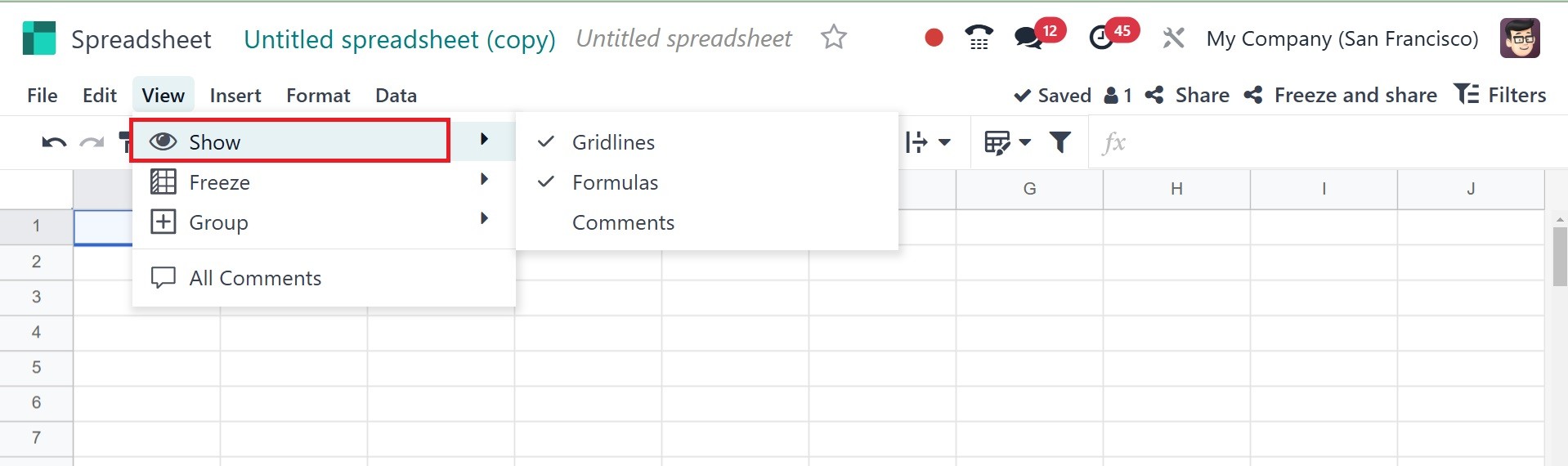
Task: Click the wrench debug tools icon
Action: (1173, 38)
